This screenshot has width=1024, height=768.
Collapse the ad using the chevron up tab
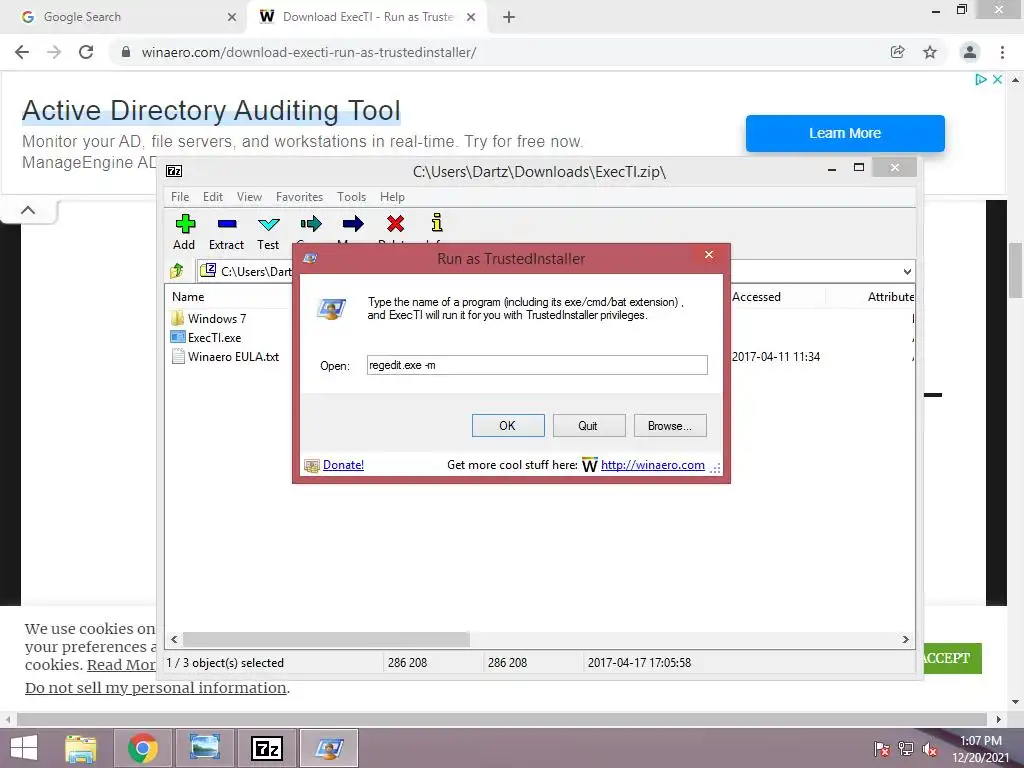click(x=28, y=210)
